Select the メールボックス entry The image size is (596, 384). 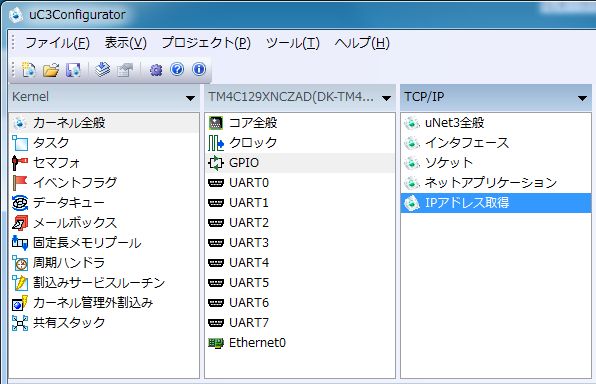104,223
